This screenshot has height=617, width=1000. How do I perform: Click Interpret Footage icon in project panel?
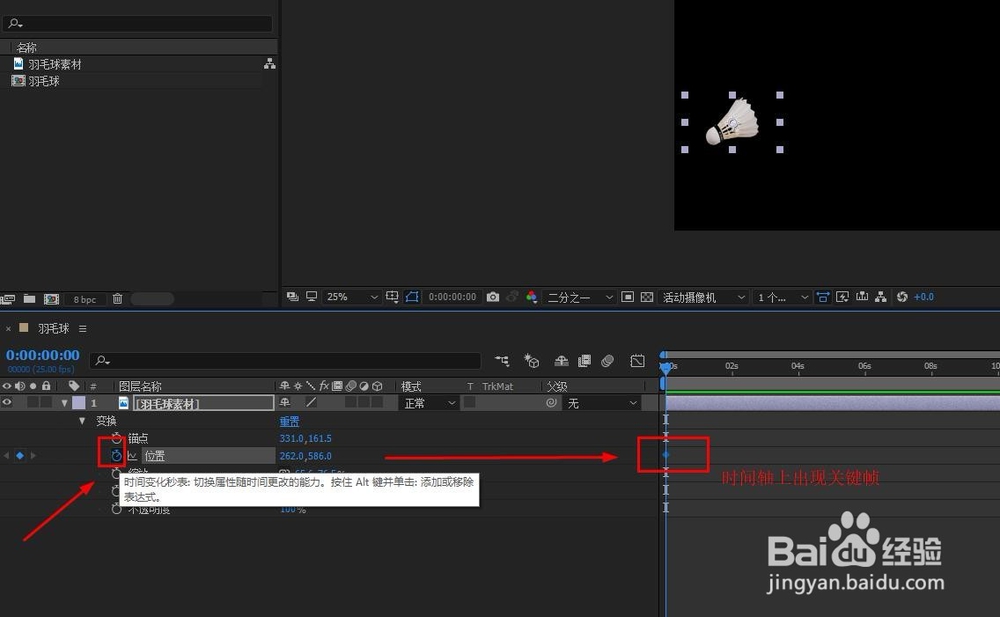coord(8,299)
